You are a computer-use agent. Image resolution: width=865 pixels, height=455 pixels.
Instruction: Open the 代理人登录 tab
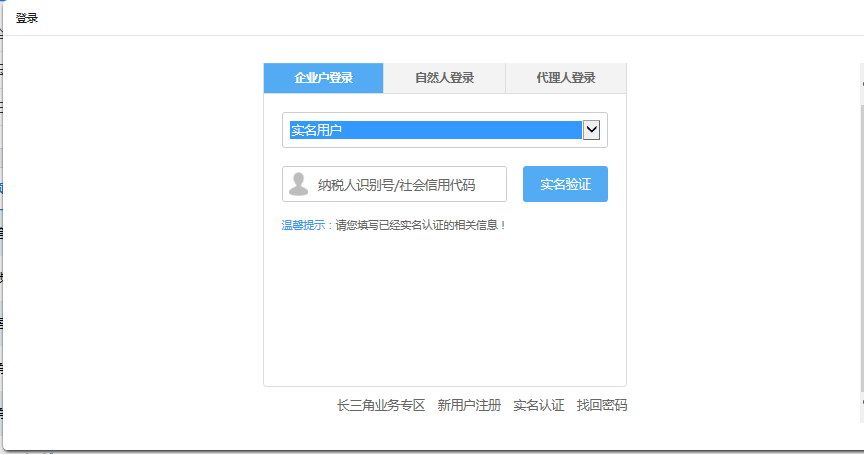pyautogui.click(x=565, y=78)
